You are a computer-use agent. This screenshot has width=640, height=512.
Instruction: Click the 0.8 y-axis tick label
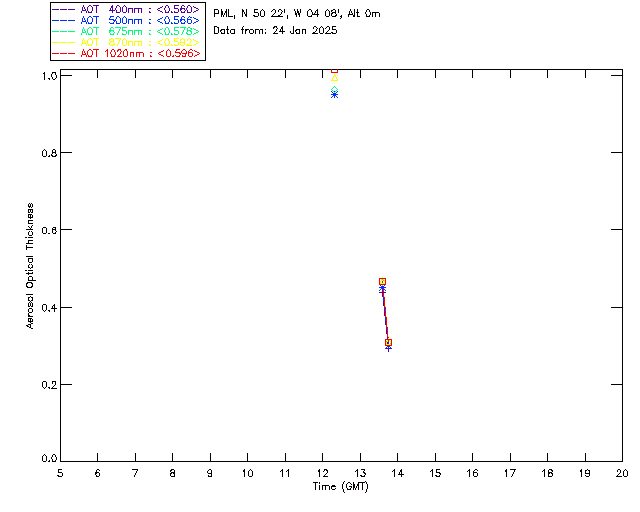(x=49, y=153)
